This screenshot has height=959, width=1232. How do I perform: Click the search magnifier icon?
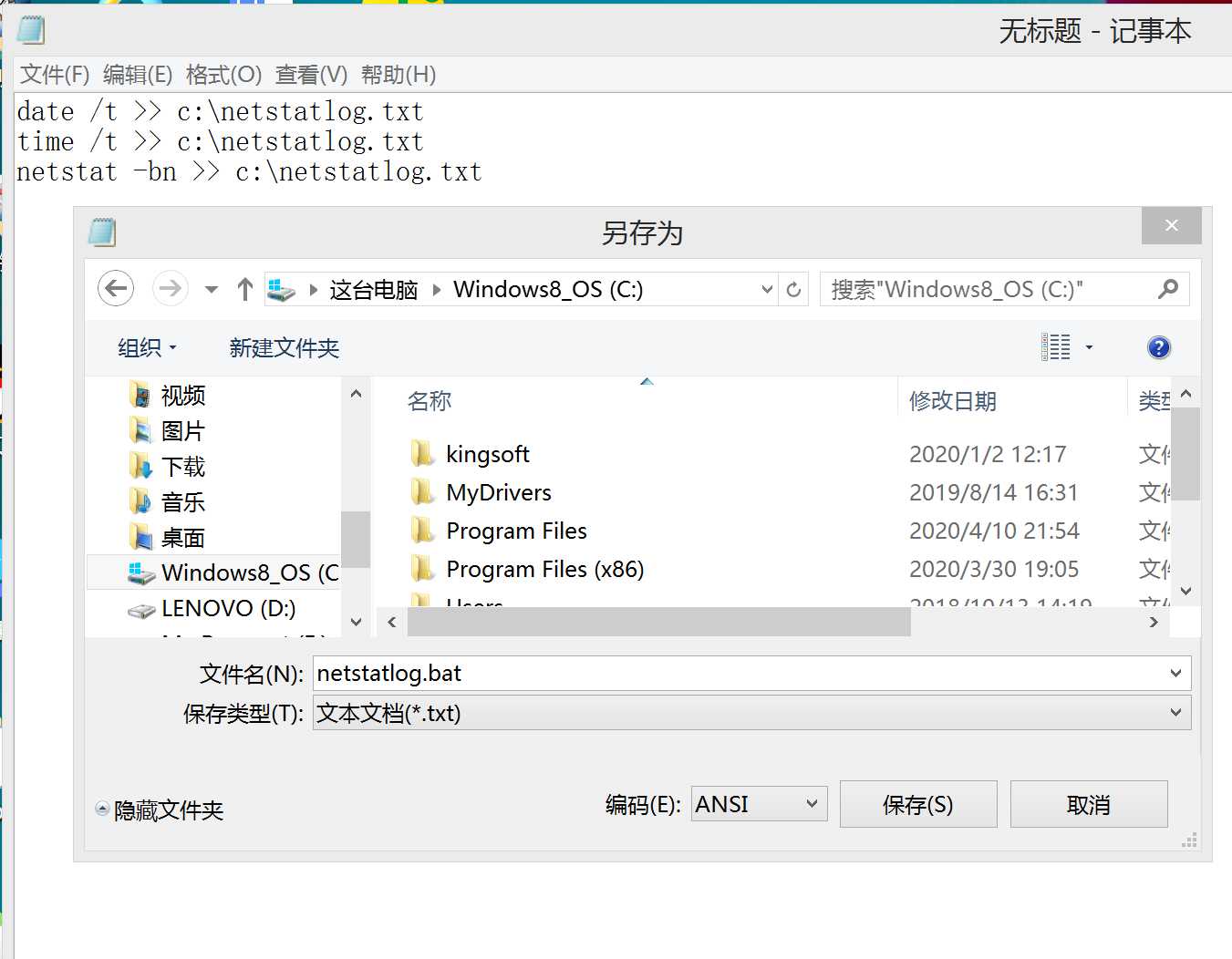click(x=1168, y=289)
